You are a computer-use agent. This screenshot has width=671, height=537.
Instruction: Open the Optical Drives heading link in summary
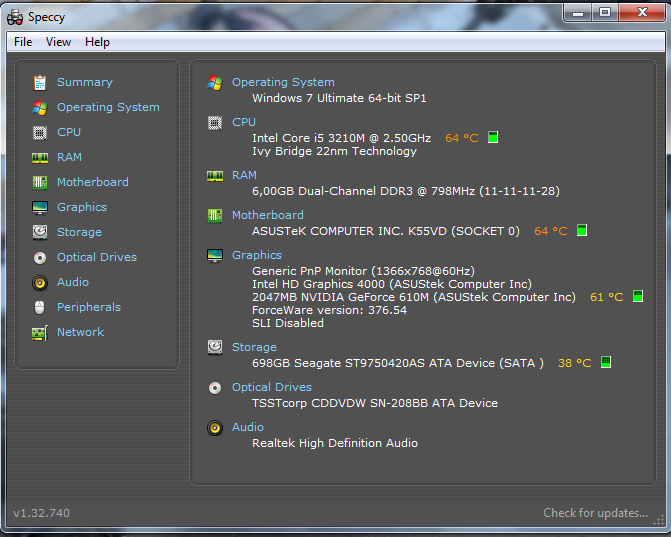[x=272, y=387]
